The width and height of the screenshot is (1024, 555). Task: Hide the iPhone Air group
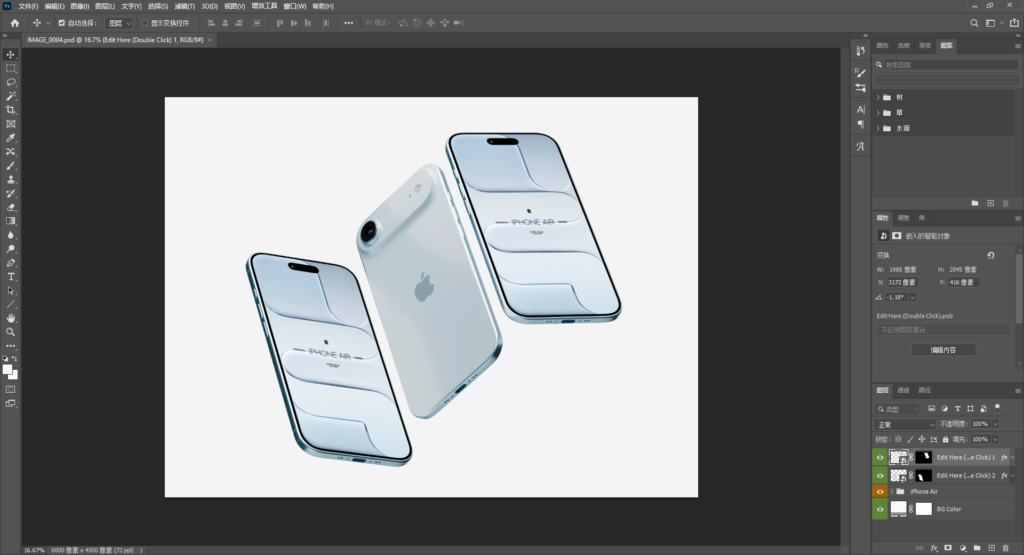[x=880, y=492]
